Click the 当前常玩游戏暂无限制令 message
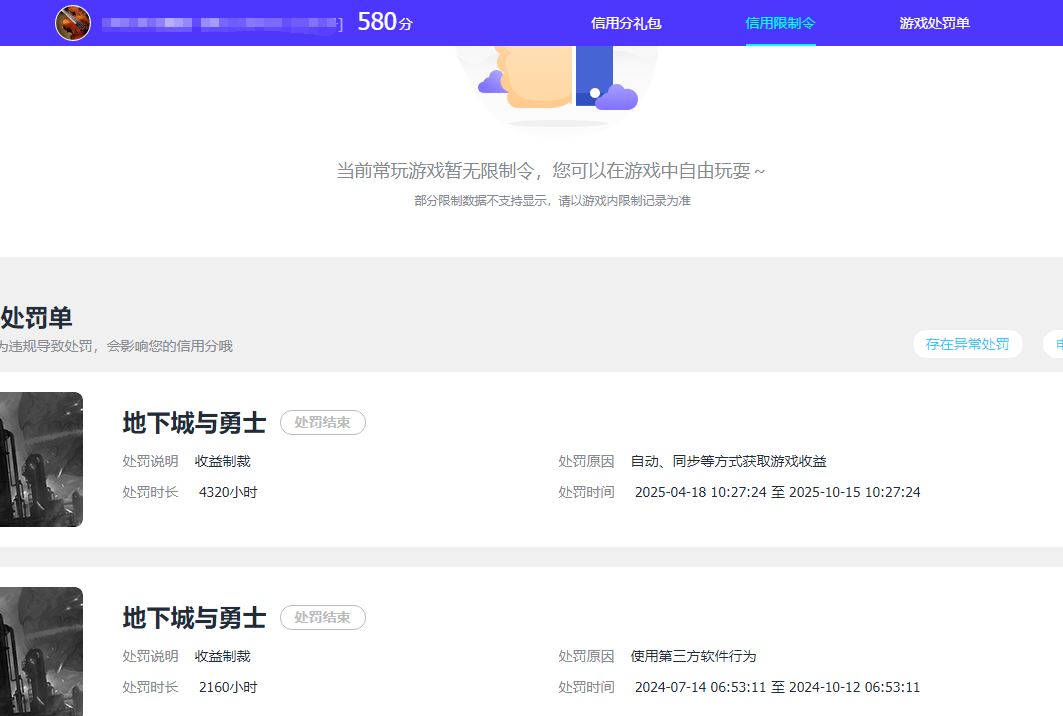1063x716 pixels. pos(551,171)
